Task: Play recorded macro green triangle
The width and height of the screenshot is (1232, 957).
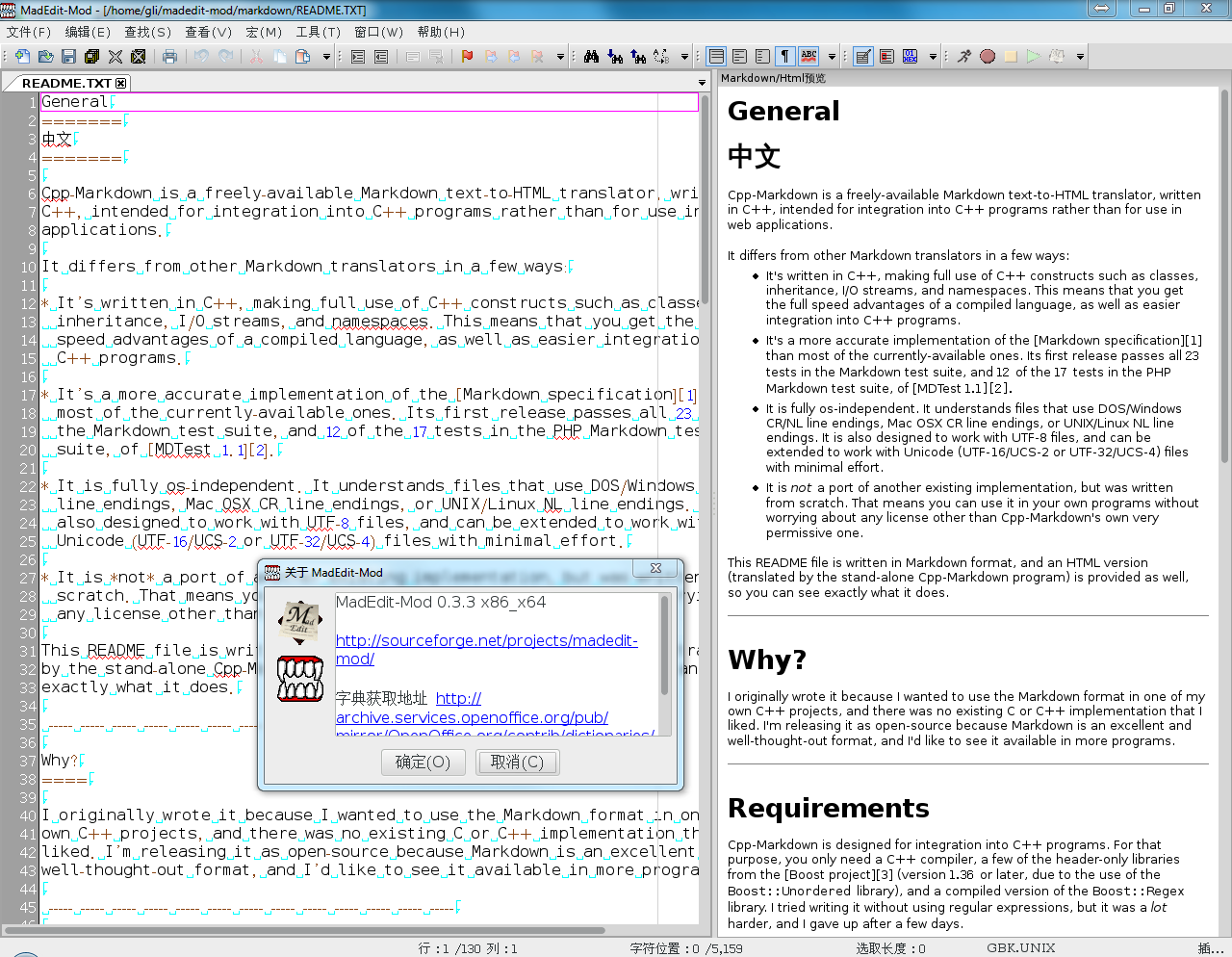Action: 1034,57
